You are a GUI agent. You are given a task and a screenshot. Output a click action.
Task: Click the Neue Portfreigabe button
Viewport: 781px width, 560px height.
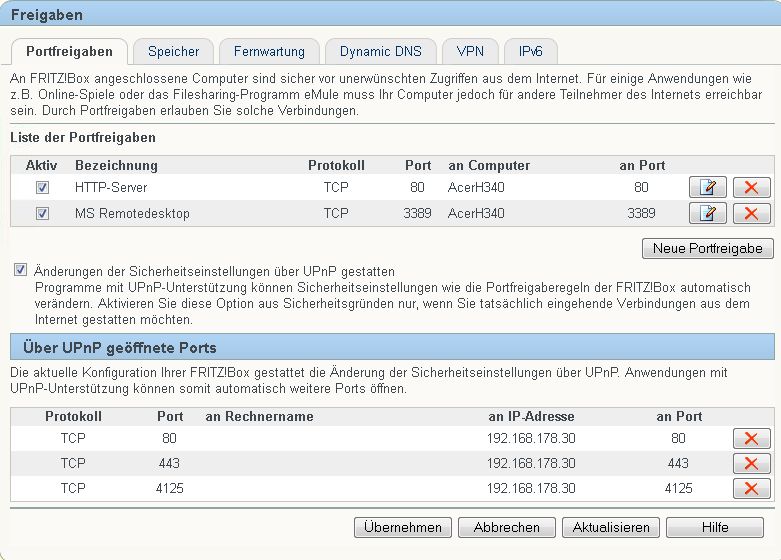click(x=707, y=248)
